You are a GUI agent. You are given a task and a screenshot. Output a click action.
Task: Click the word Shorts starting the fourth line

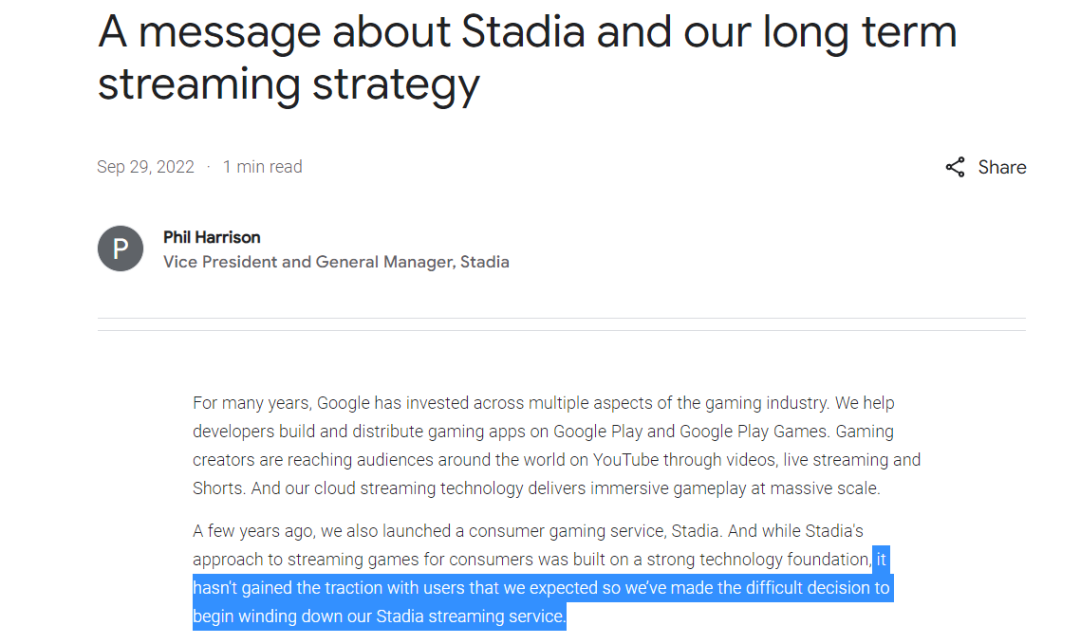[218, 488]
